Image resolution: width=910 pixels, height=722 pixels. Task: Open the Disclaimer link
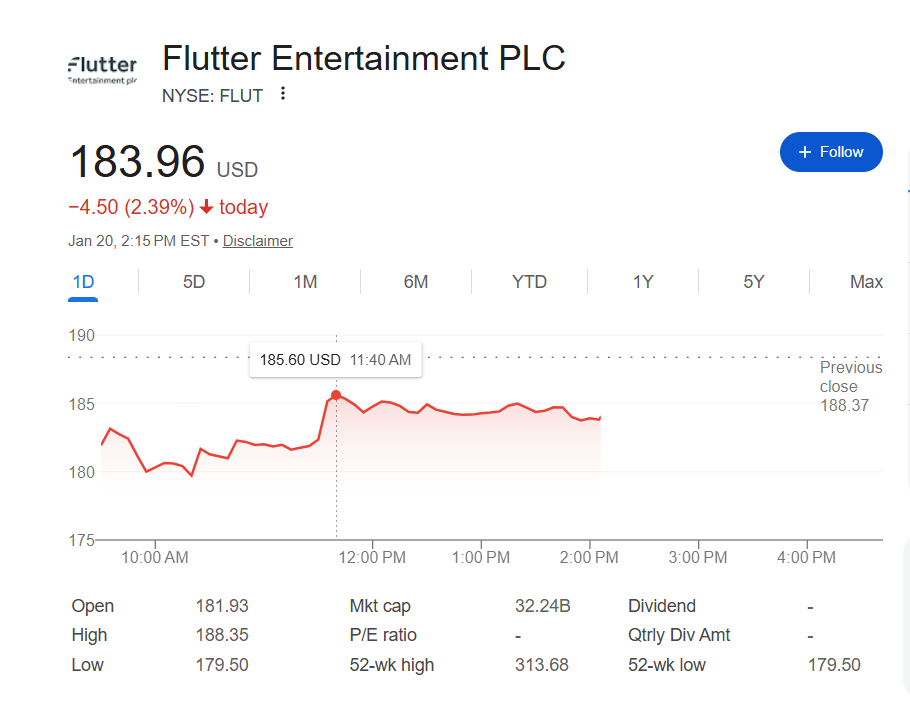257,241
